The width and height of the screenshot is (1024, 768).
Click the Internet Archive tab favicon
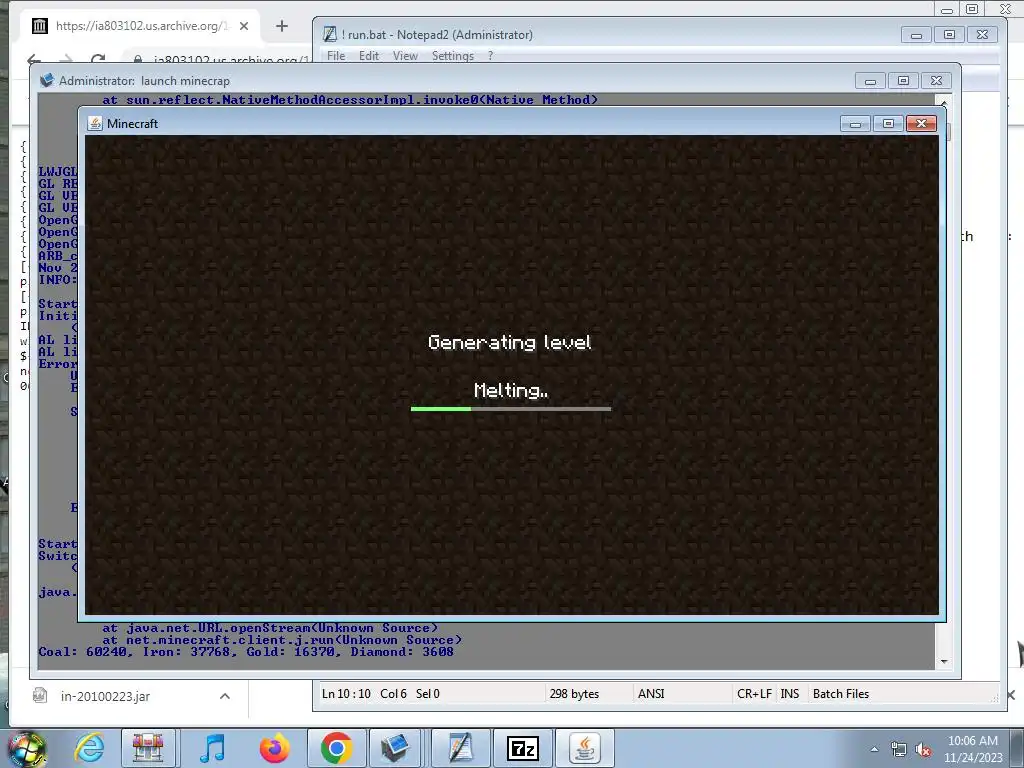pyautogui.click(x=40, y=25)
